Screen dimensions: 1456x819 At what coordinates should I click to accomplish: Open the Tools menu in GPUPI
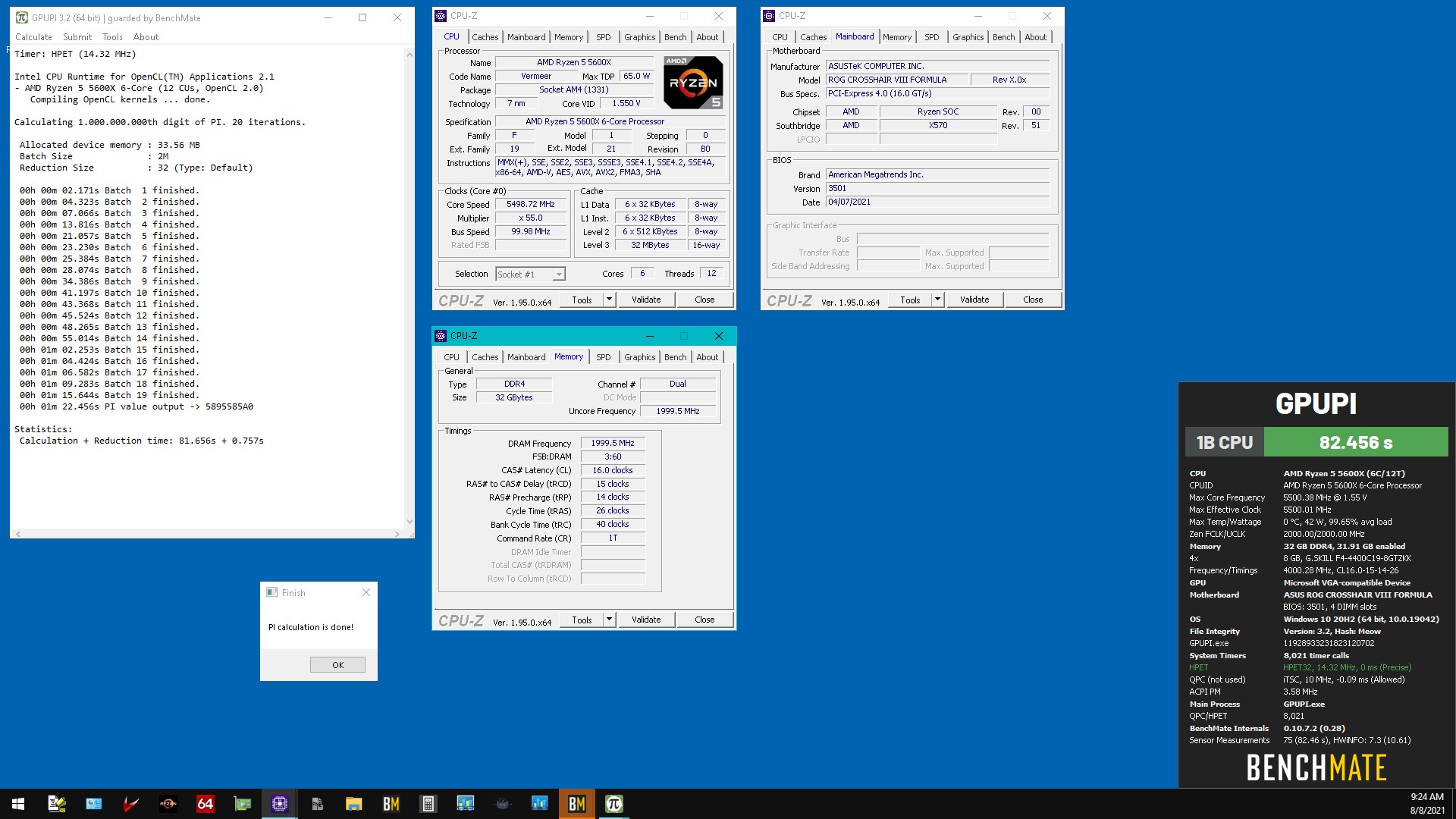[x=112, y=37]
